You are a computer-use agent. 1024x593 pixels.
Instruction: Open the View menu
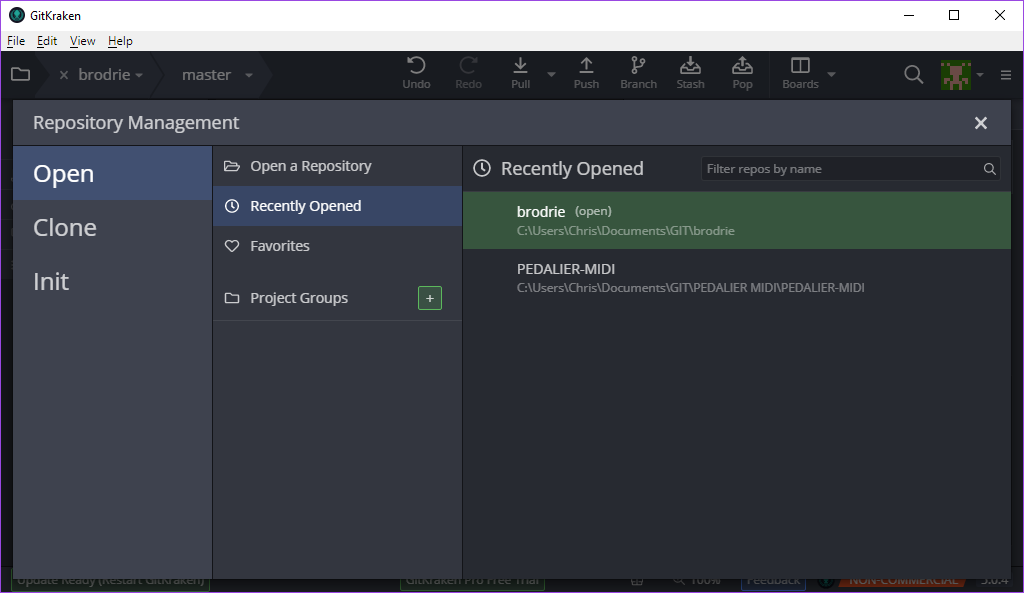pyautogui.click(x=82, y=40)
